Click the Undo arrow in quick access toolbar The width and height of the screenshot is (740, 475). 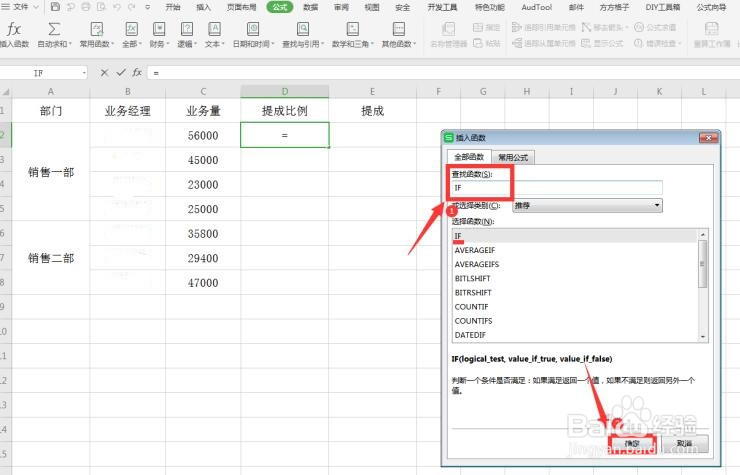(117, 7)
